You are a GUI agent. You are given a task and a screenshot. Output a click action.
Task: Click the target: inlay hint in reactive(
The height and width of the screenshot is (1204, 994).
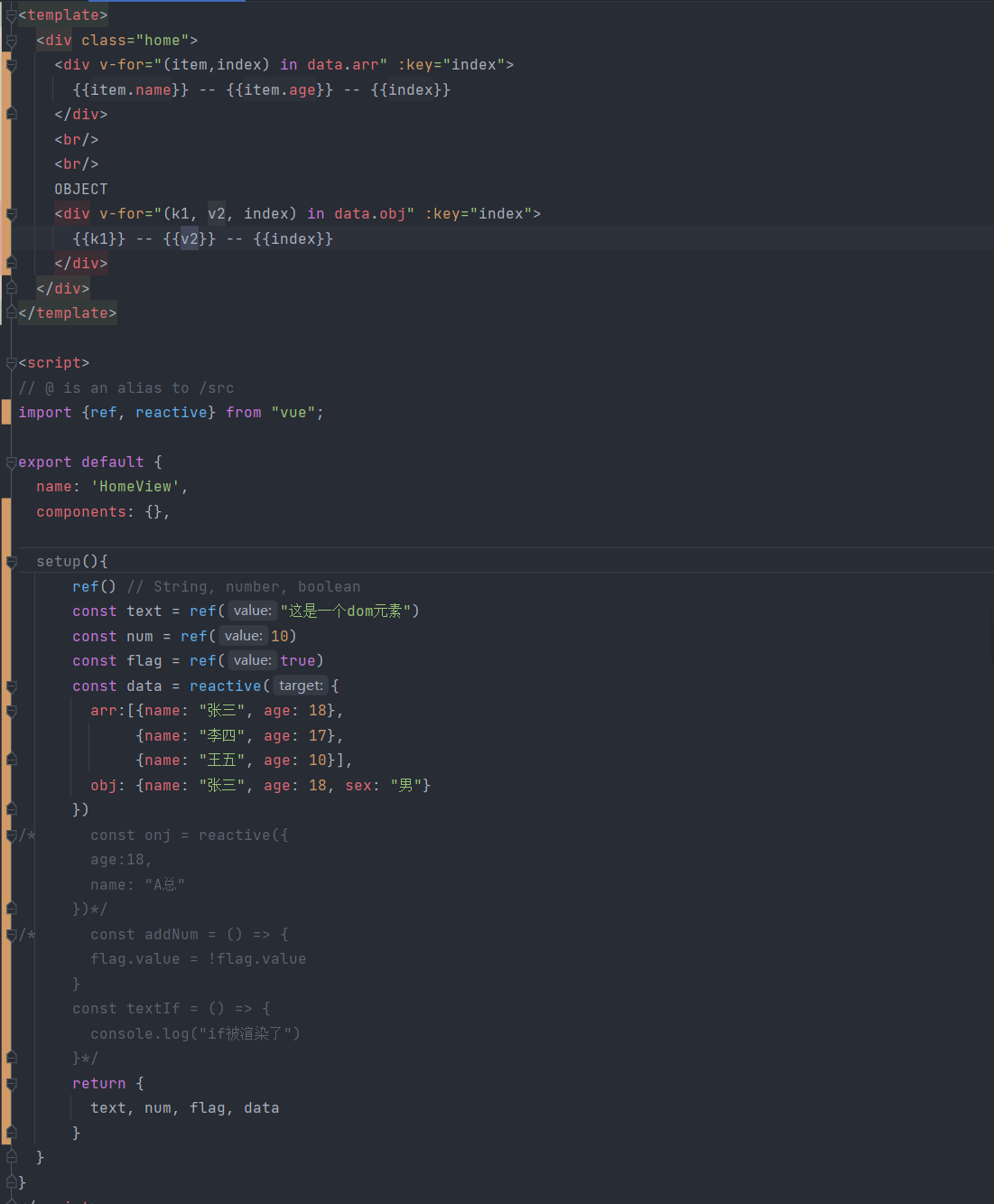[x=301, y=686]
